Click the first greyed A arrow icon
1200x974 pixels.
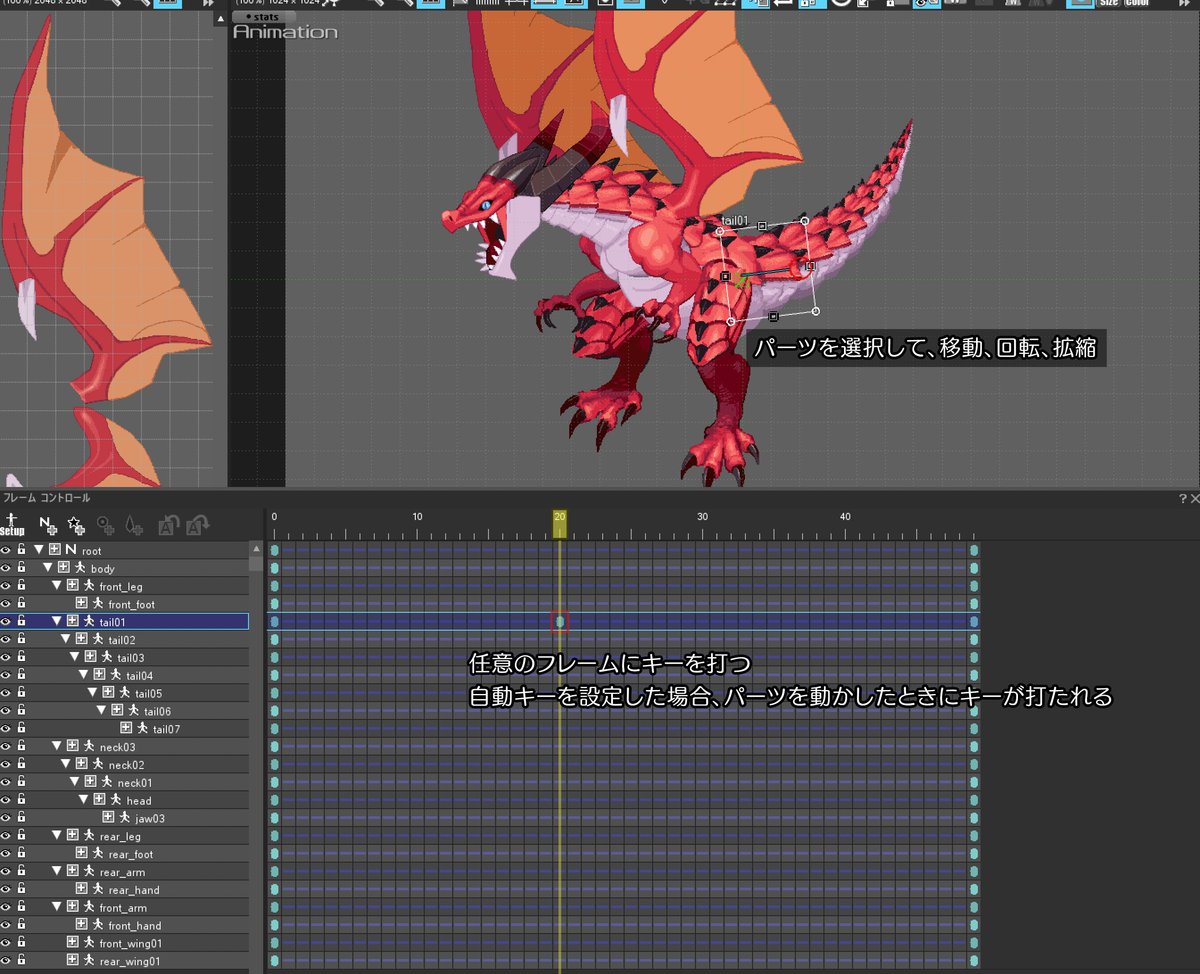(x=168, y=524)
